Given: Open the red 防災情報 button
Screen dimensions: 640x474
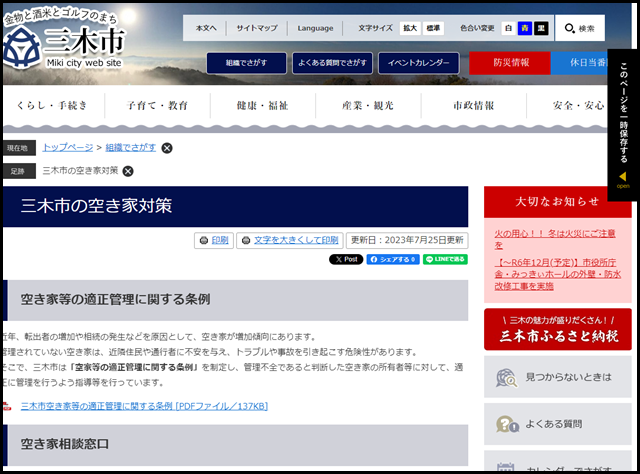Looking at the screenshot, I should click(510, 63).
